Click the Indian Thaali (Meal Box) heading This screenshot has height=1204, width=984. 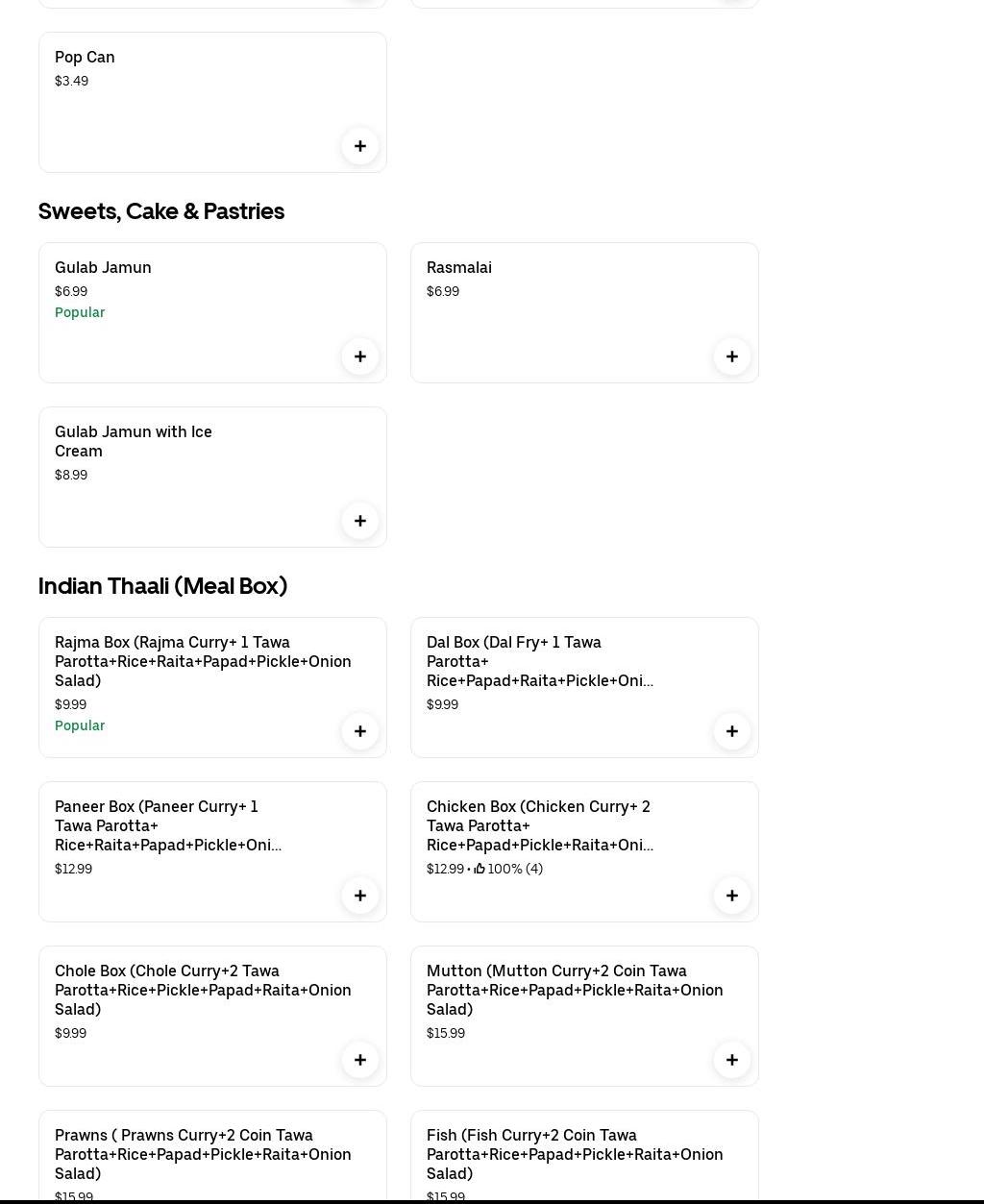tap(162, 586)
